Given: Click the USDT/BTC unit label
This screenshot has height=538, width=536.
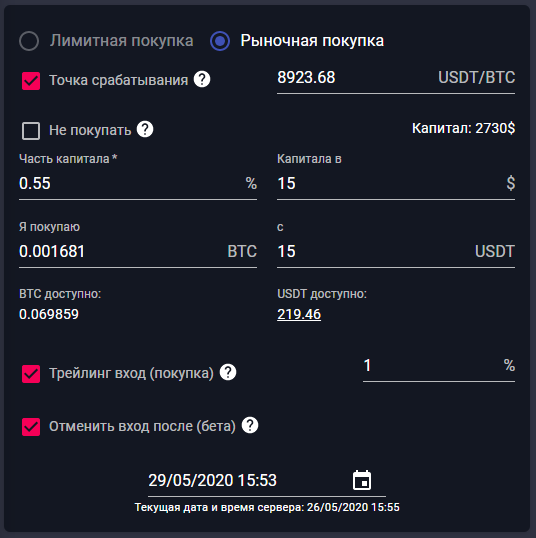Looking at the screenshot, I should (476, 78).
